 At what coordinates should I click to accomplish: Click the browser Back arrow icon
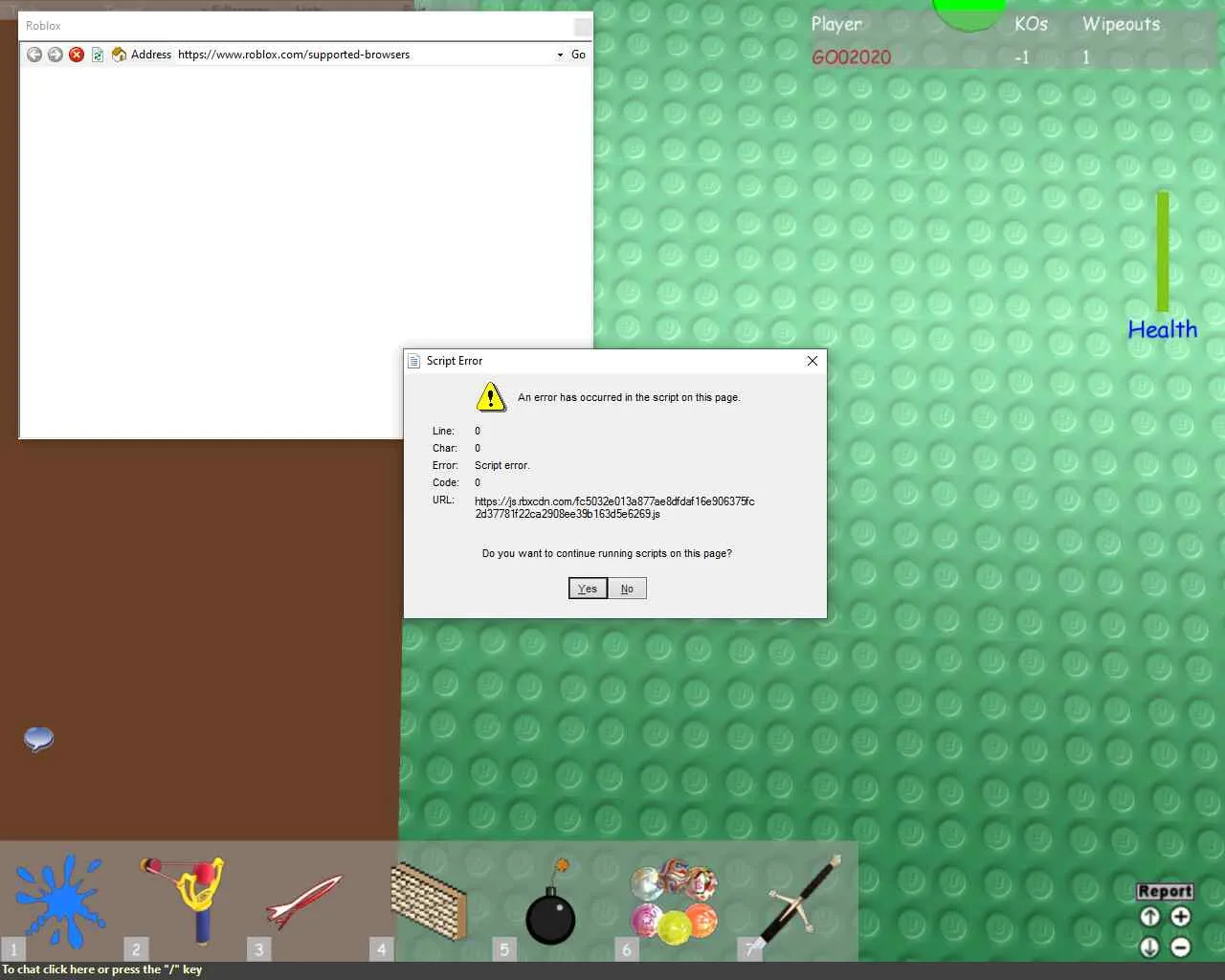pos(34,55)
